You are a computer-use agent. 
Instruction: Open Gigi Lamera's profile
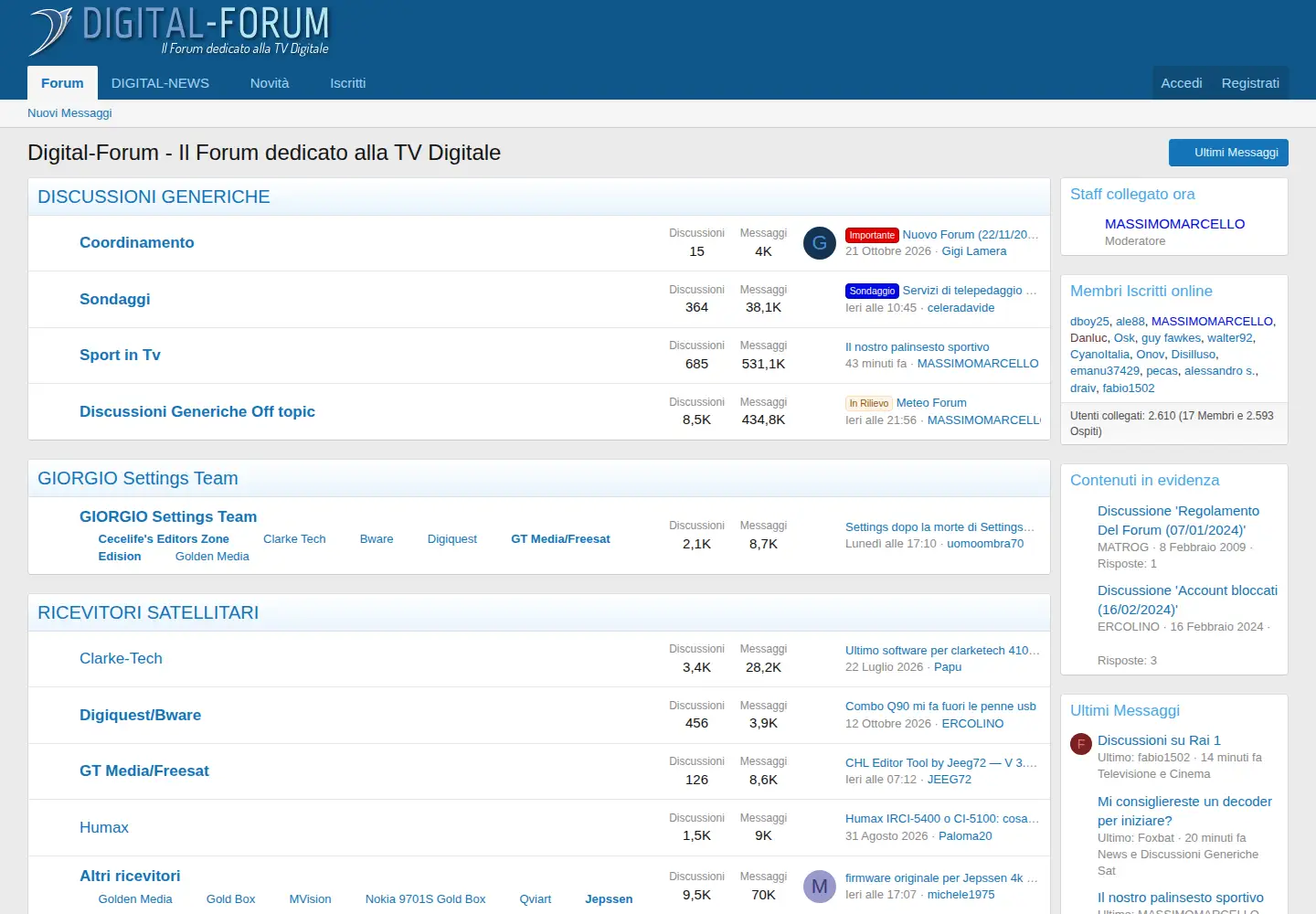click(x=974, y=251)
